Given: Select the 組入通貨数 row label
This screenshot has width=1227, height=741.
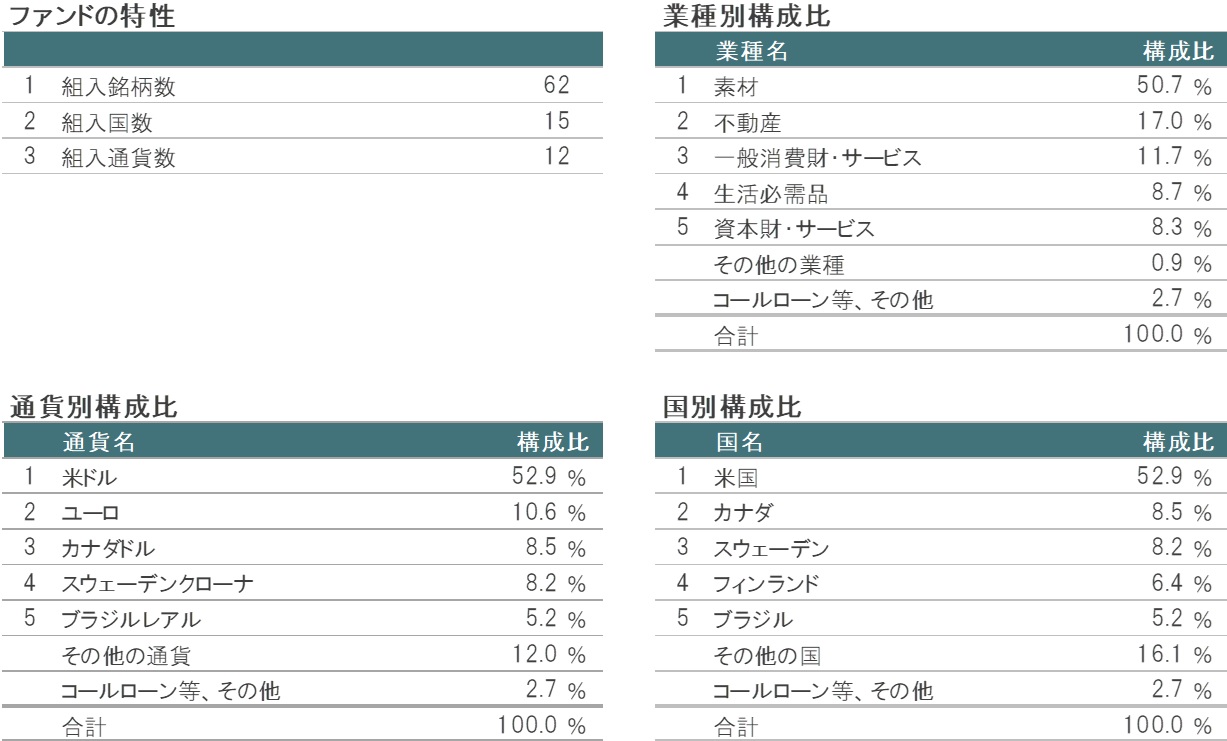Looking at the screenshot, I should (x=118, y=157).
